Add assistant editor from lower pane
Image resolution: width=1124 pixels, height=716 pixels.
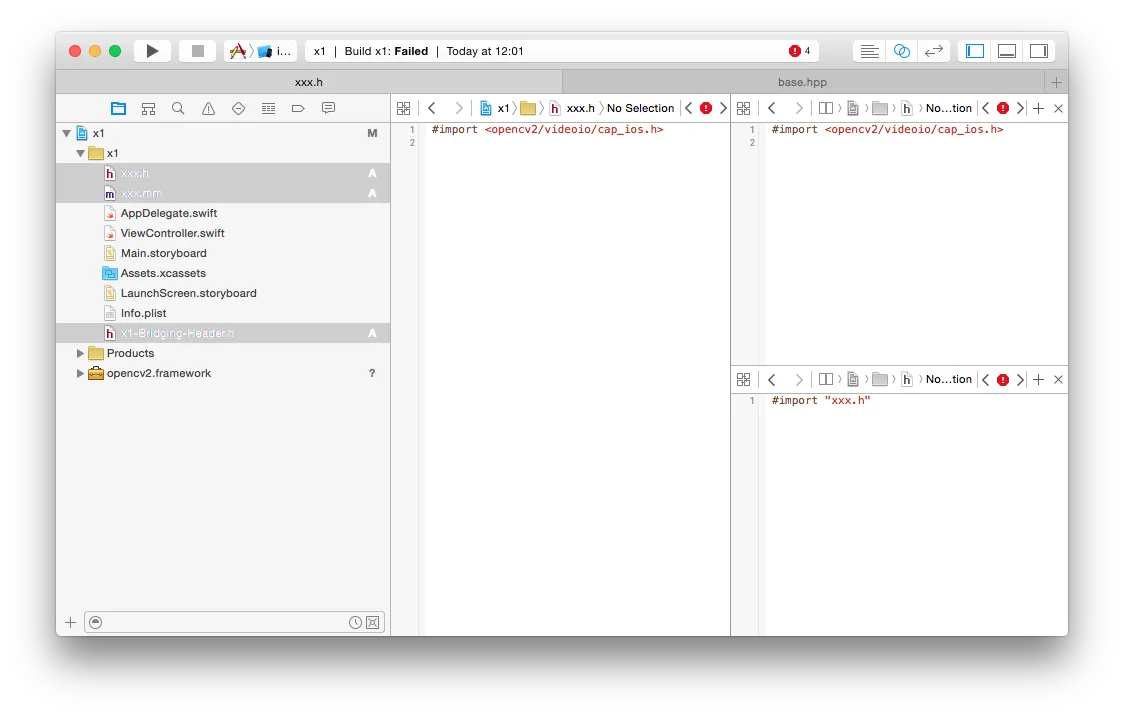(x=1039, y=380)
